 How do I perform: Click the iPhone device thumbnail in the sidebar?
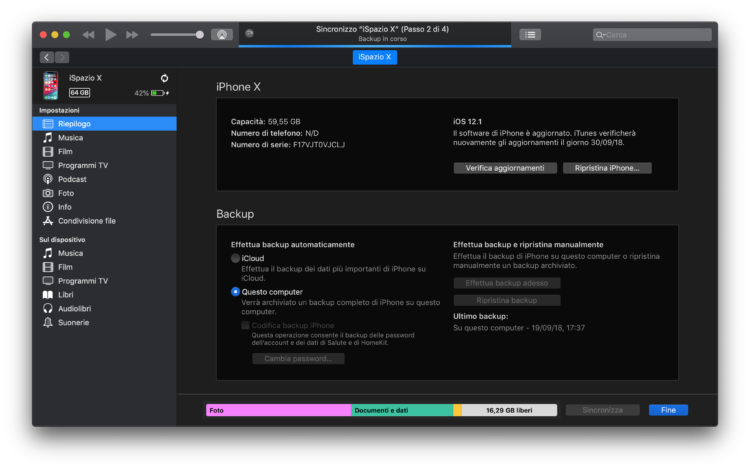coord(50,85)
